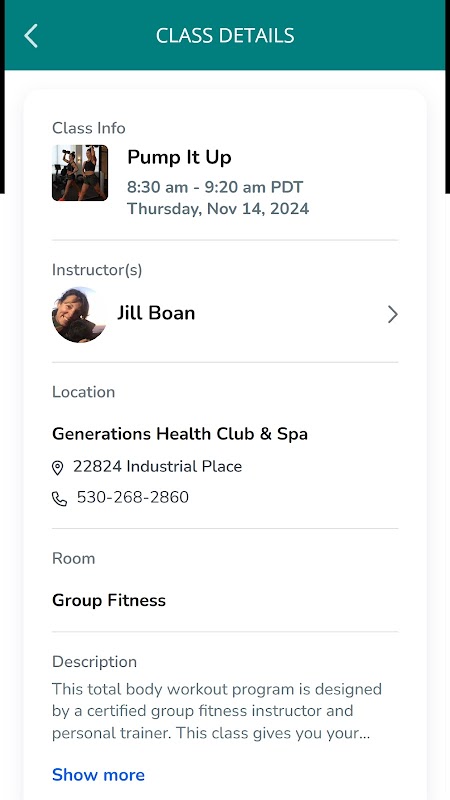The width and height of the screenshot is (450, 800).
Task: Click the CLASS DETAILS header title
Action: tap(225, 36)
